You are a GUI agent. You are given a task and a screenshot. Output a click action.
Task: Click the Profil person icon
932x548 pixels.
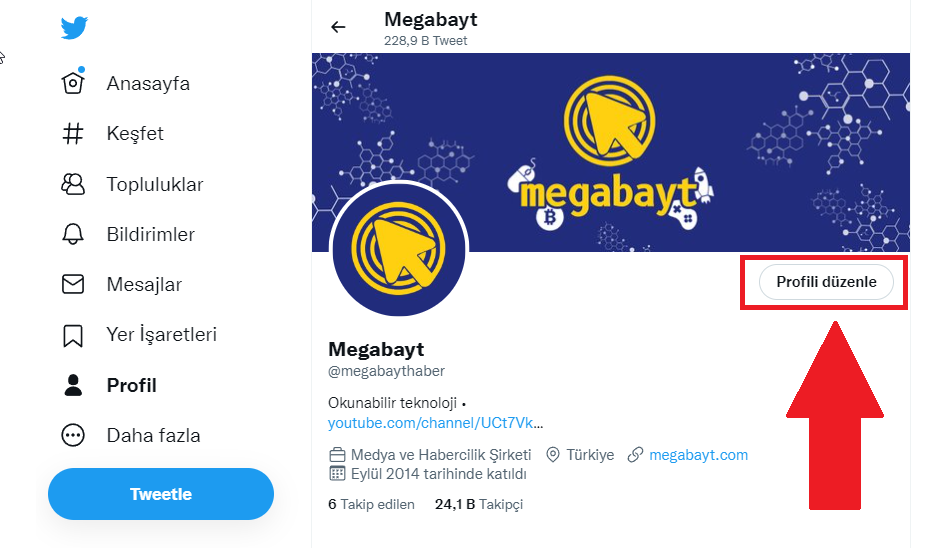point(73,385)
